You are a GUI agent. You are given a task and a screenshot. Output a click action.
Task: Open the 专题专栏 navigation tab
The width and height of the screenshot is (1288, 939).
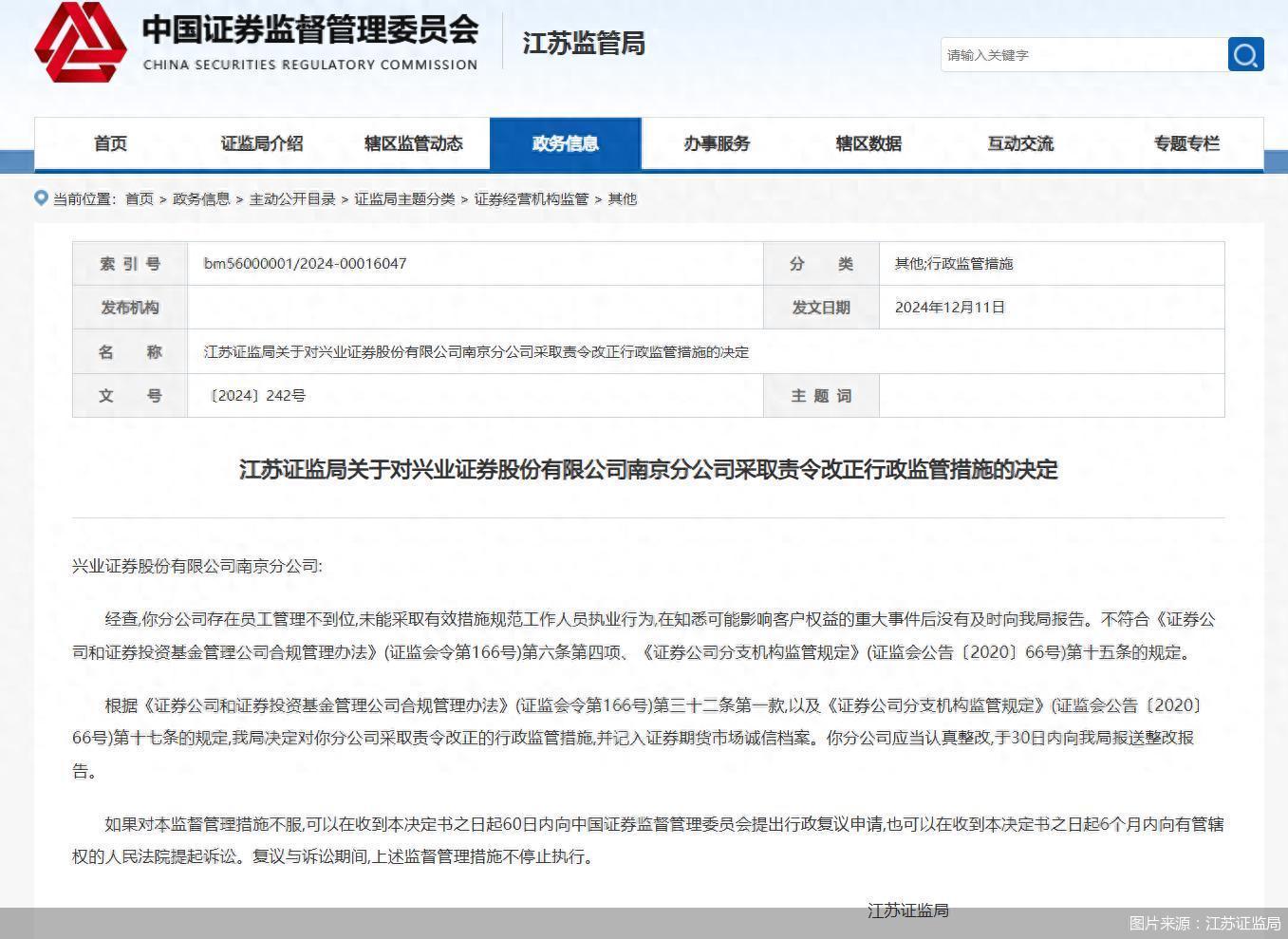click(1186, 143)
